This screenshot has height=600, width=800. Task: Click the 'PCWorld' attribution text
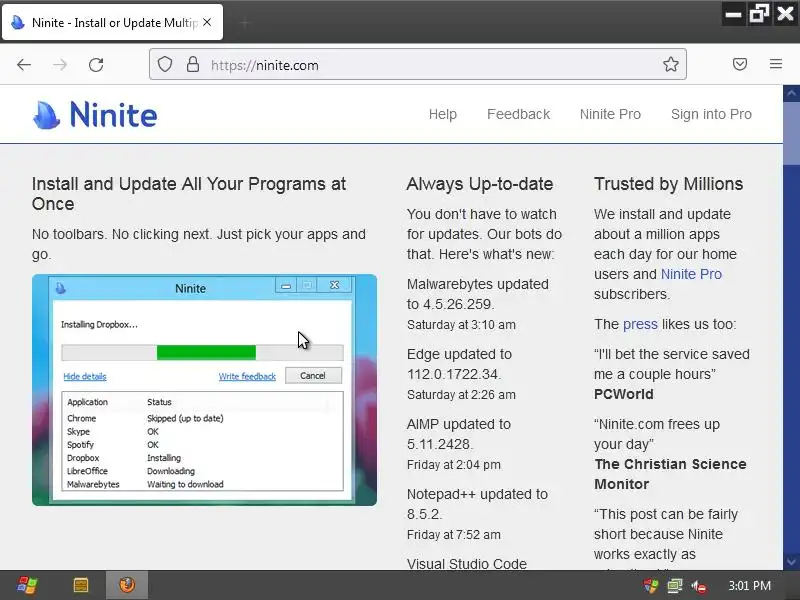pyautogui.click(x=623, y=394)
